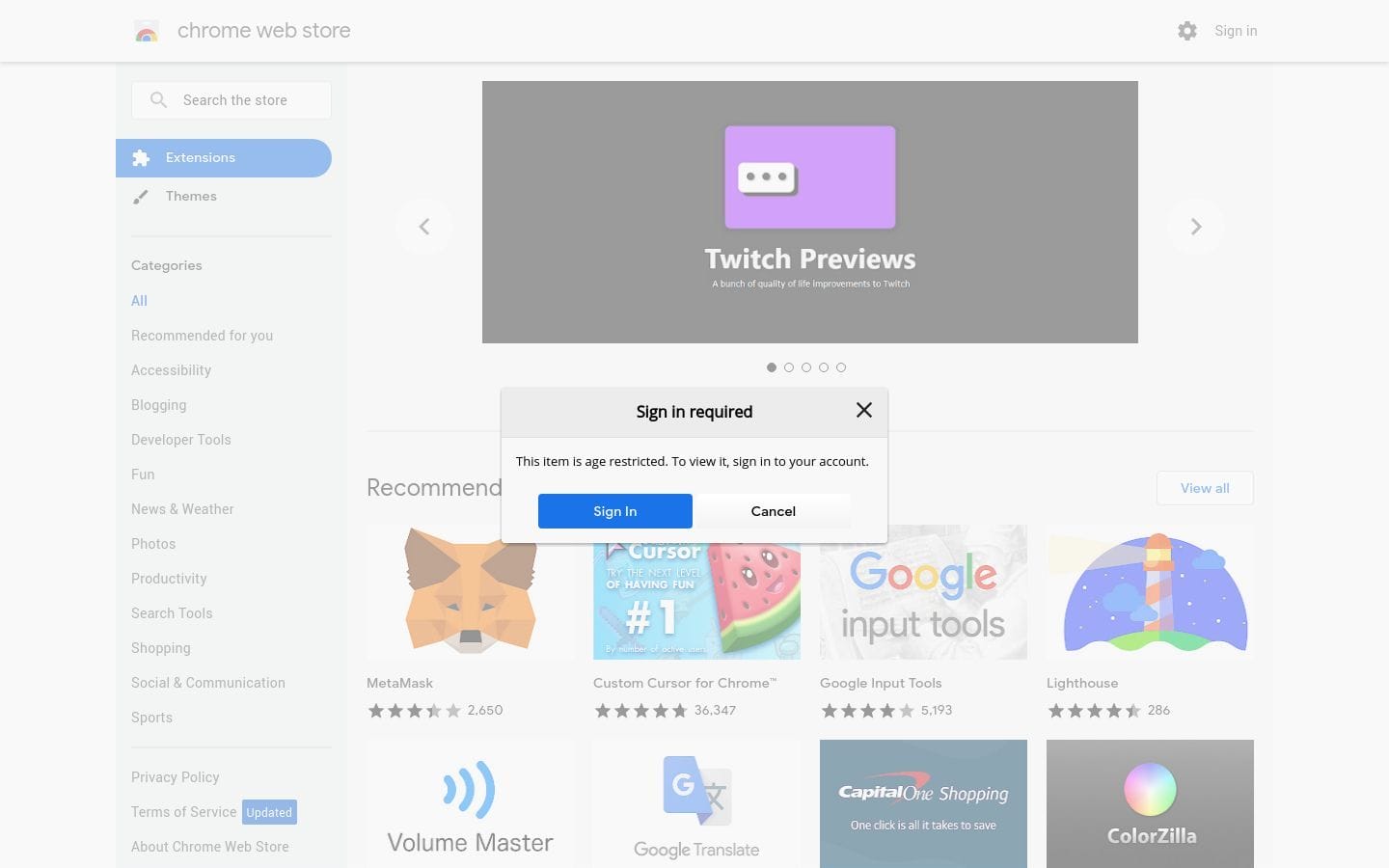1389x868 pixels.
Task: Click the Search the store field
Action: tap(246, 100)
